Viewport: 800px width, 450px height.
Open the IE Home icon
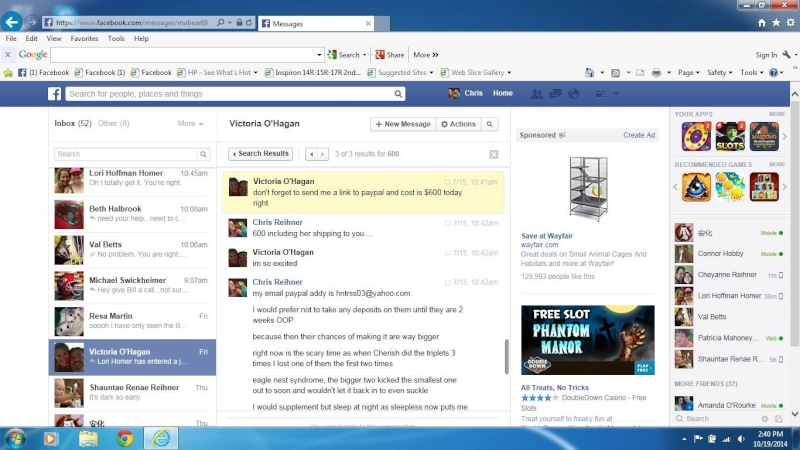tap(762, 22)
